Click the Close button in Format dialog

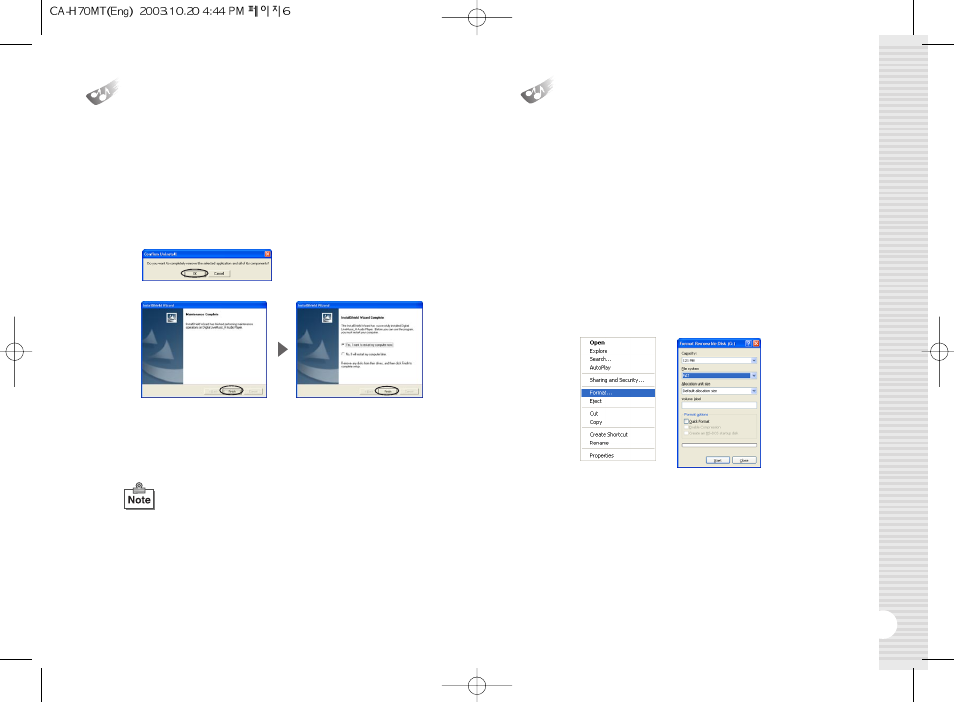click(x=744, y=460)
